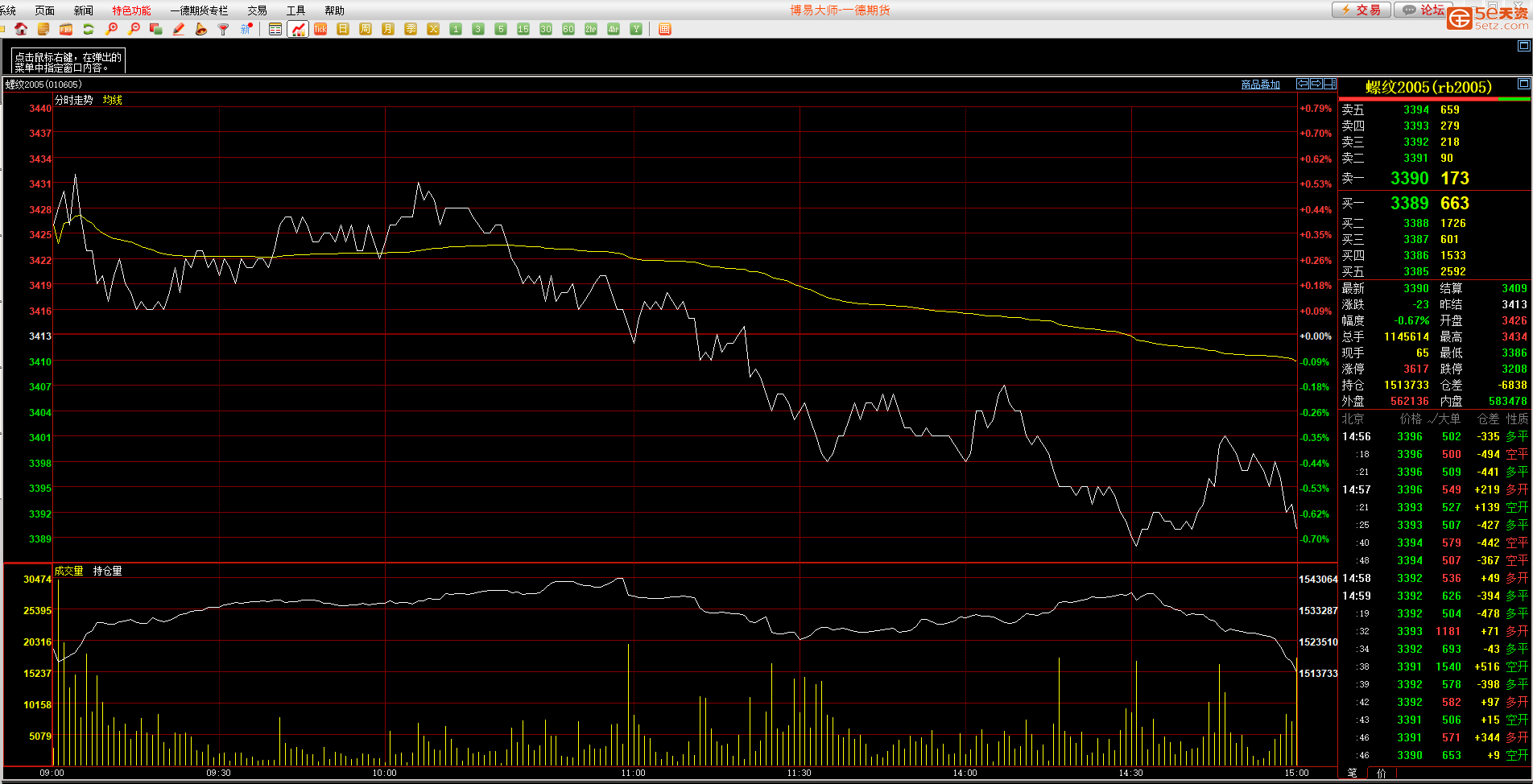Click the 交易 lightning button
1533x784 pixels.
pyautogui.click(x=1361, y=10)
